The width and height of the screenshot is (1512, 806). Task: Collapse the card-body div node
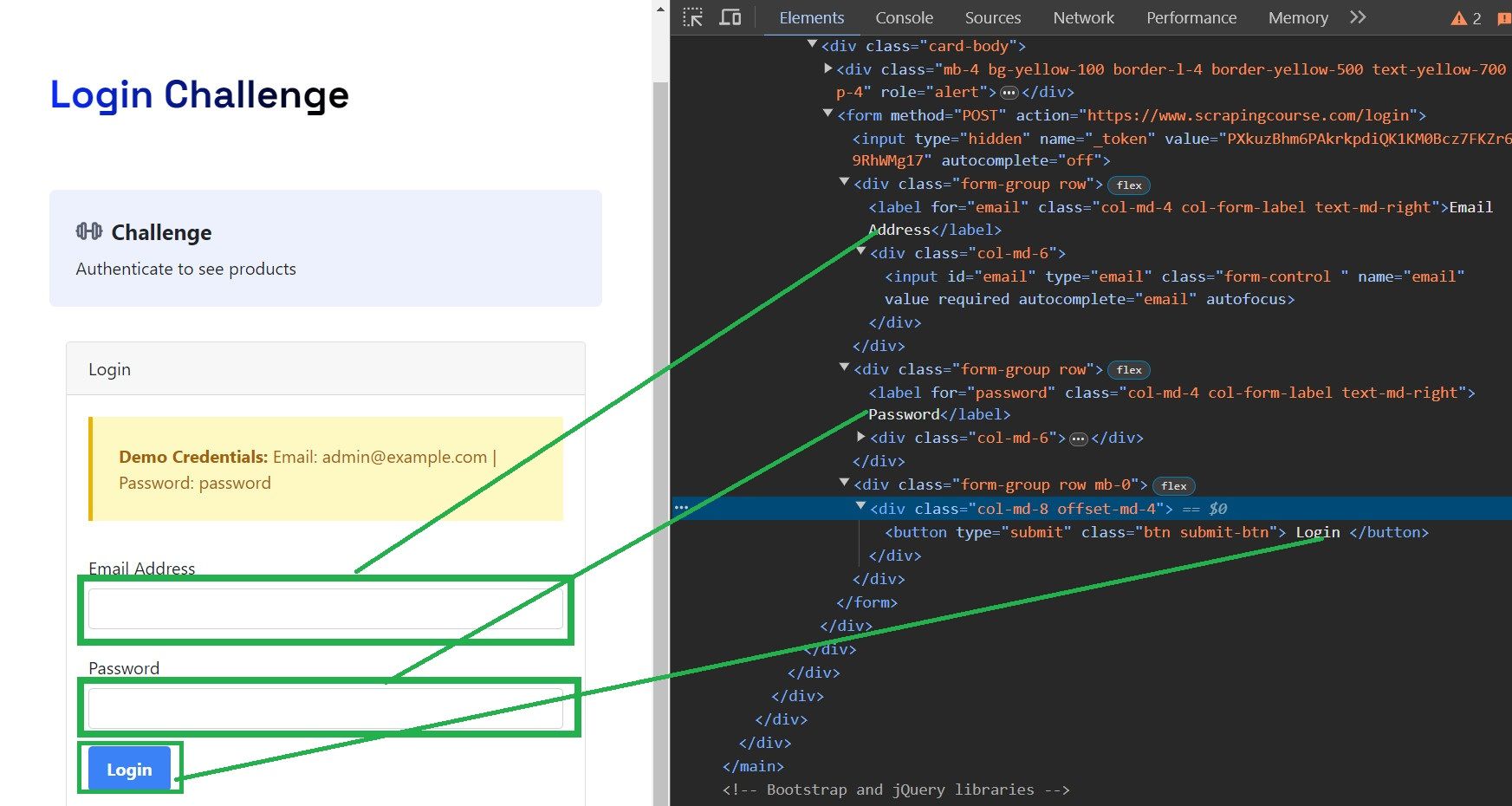click(x=812, y=44)
